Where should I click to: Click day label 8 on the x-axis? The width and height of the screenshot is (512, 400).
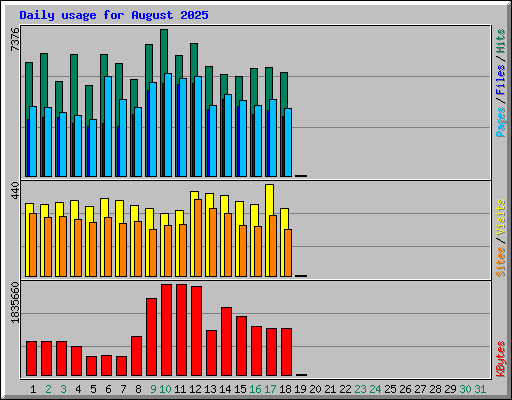(138, 389)
